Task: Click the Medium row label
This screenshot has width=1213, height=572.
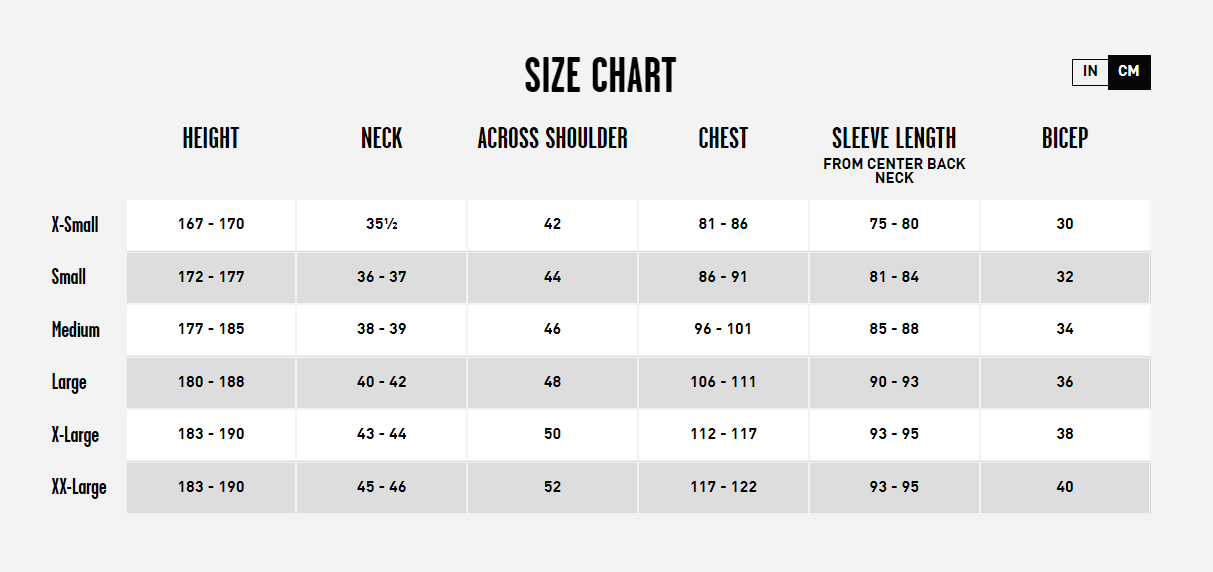Action: pyautogui.click(x=76, y=329)
